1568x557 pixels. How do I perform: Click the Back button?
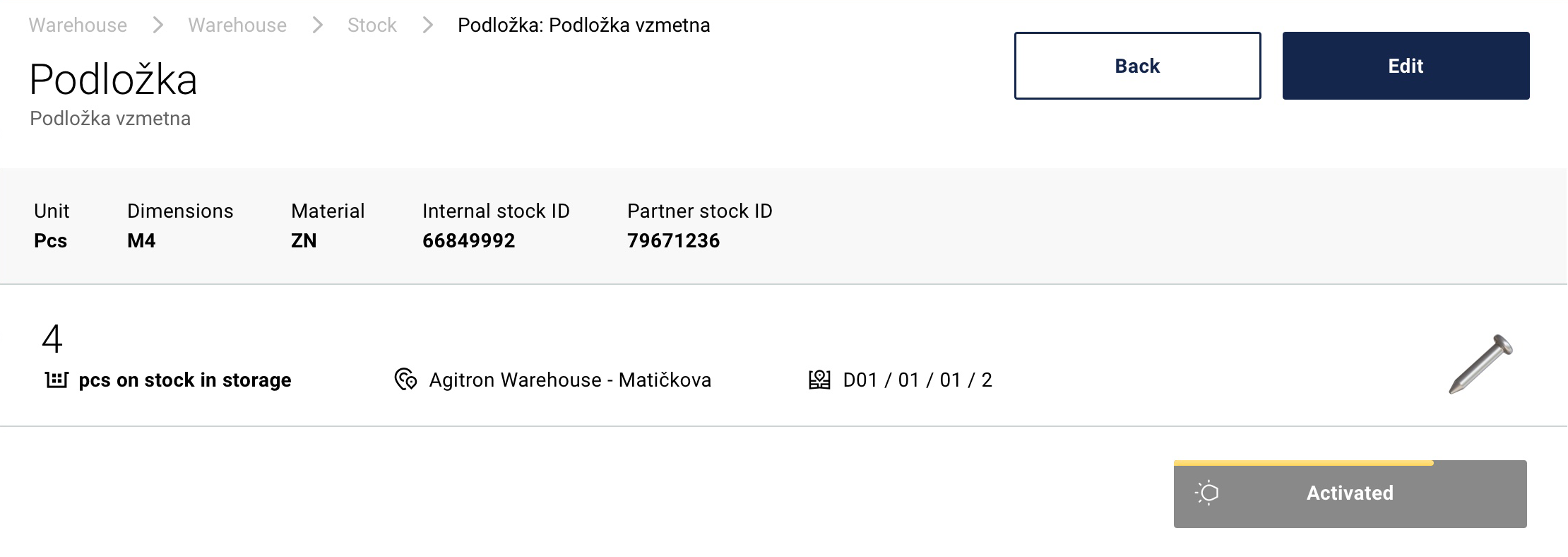(x=1137, y=66)
